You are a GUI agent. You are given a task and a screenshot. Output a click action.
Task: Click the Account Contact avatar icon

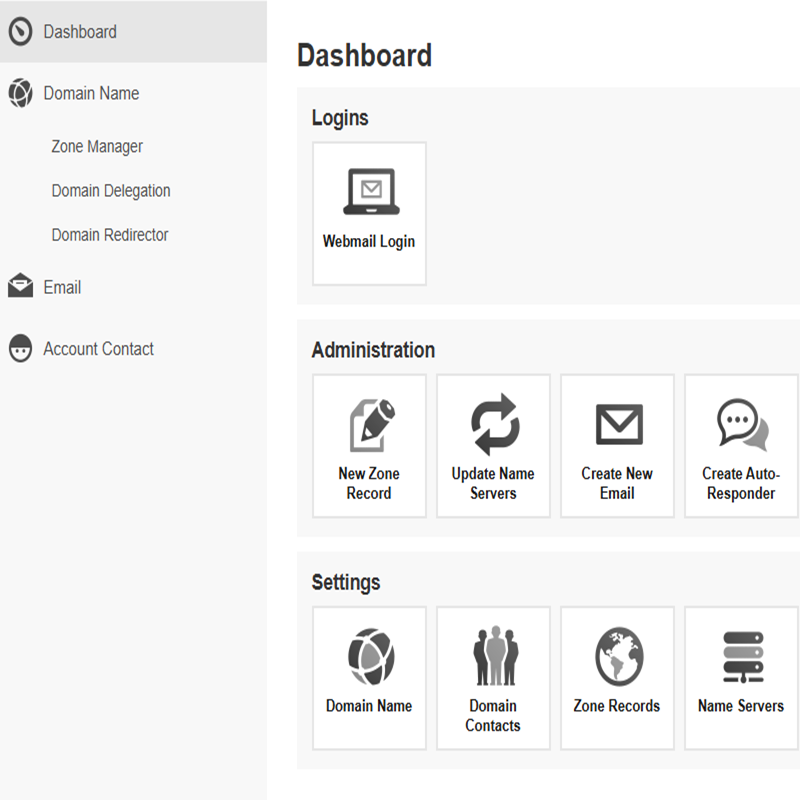click(20, 349)
